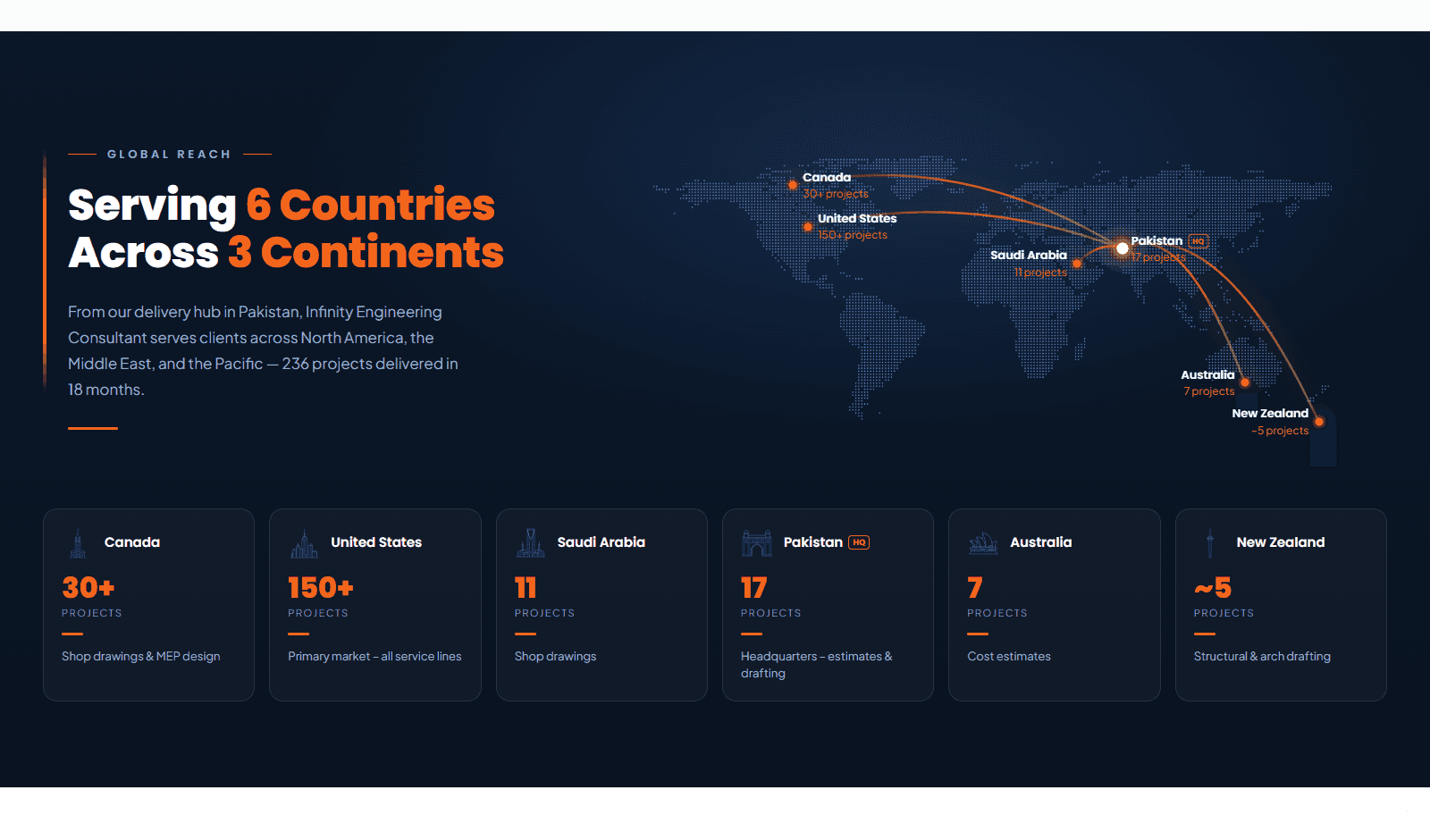Click the Opera House icon in the Australia card
Image resolution: width=1430 pixels, height=840 pixels.
[983, 542]
